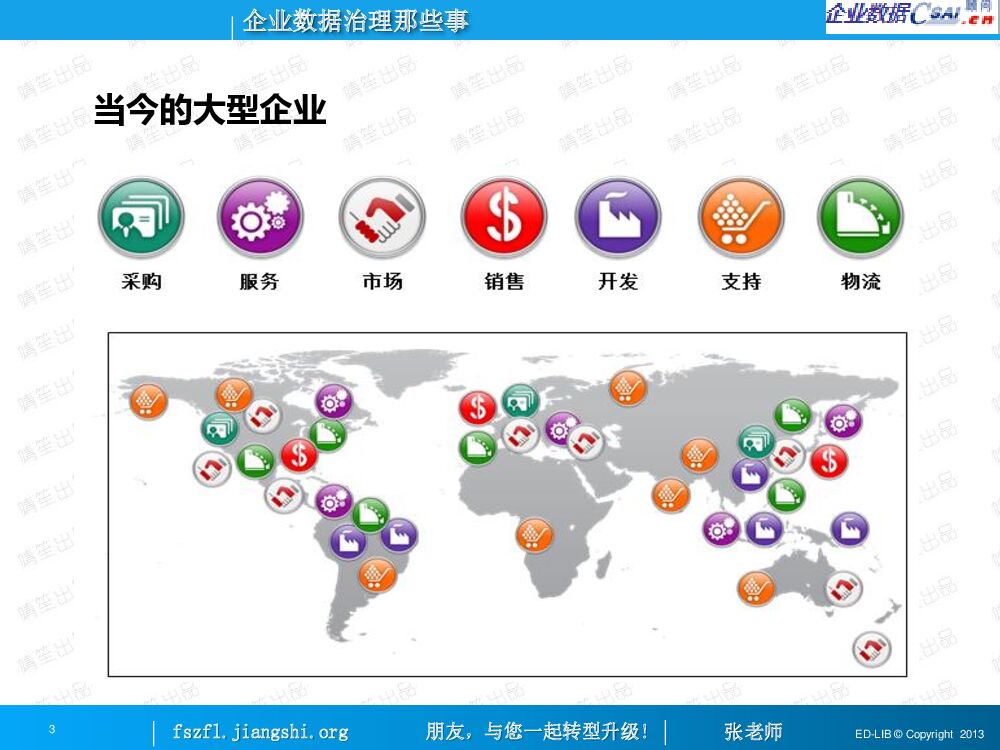Select the 服务 label text
The image size is (1000, 750).
click(x=260, y=281)
